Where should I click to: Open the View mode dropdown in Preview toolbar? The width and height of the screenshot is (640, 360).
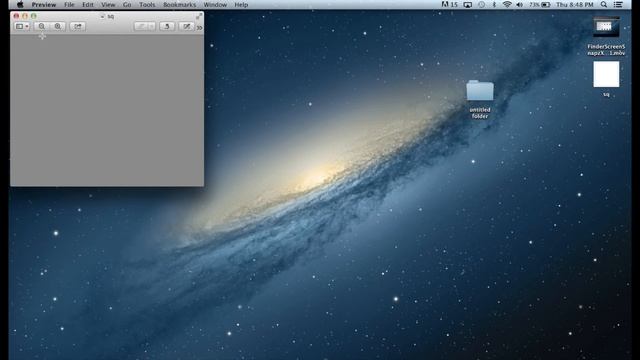coord(22,27)
